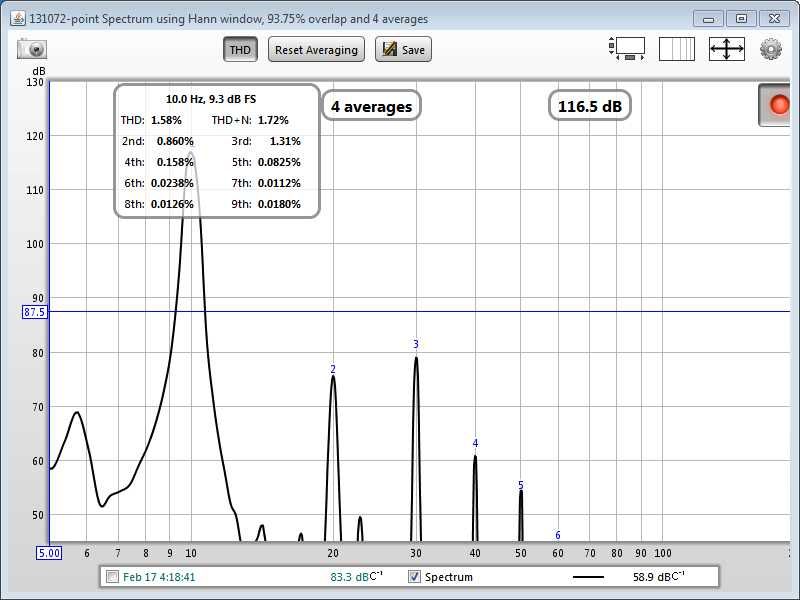The height and width of the screenshot is (600, 800).
Task: Open the graph limits icon
Action: coord(627,49)
